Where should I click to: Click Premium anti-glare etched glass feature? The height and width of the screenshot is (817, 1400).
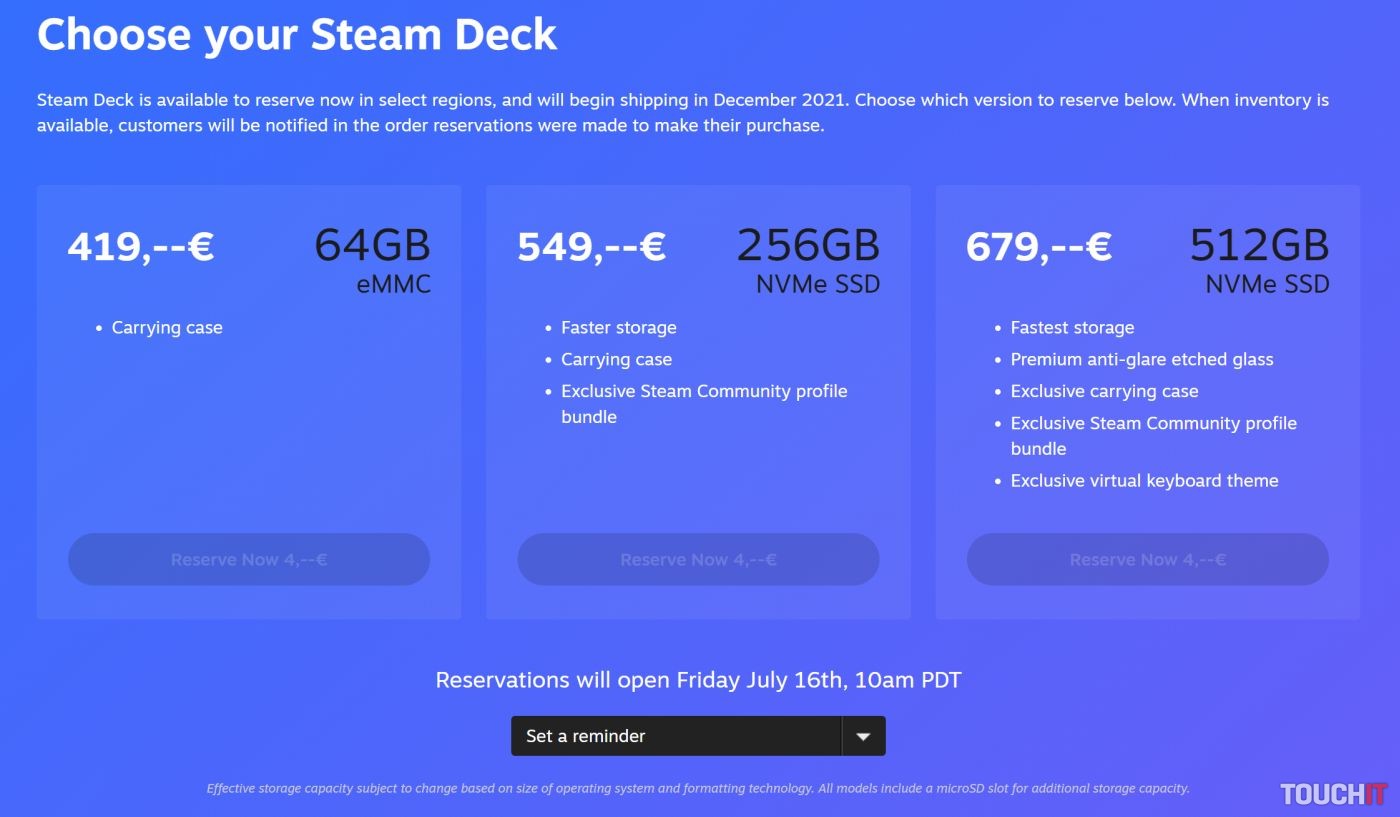point(1141,360)
